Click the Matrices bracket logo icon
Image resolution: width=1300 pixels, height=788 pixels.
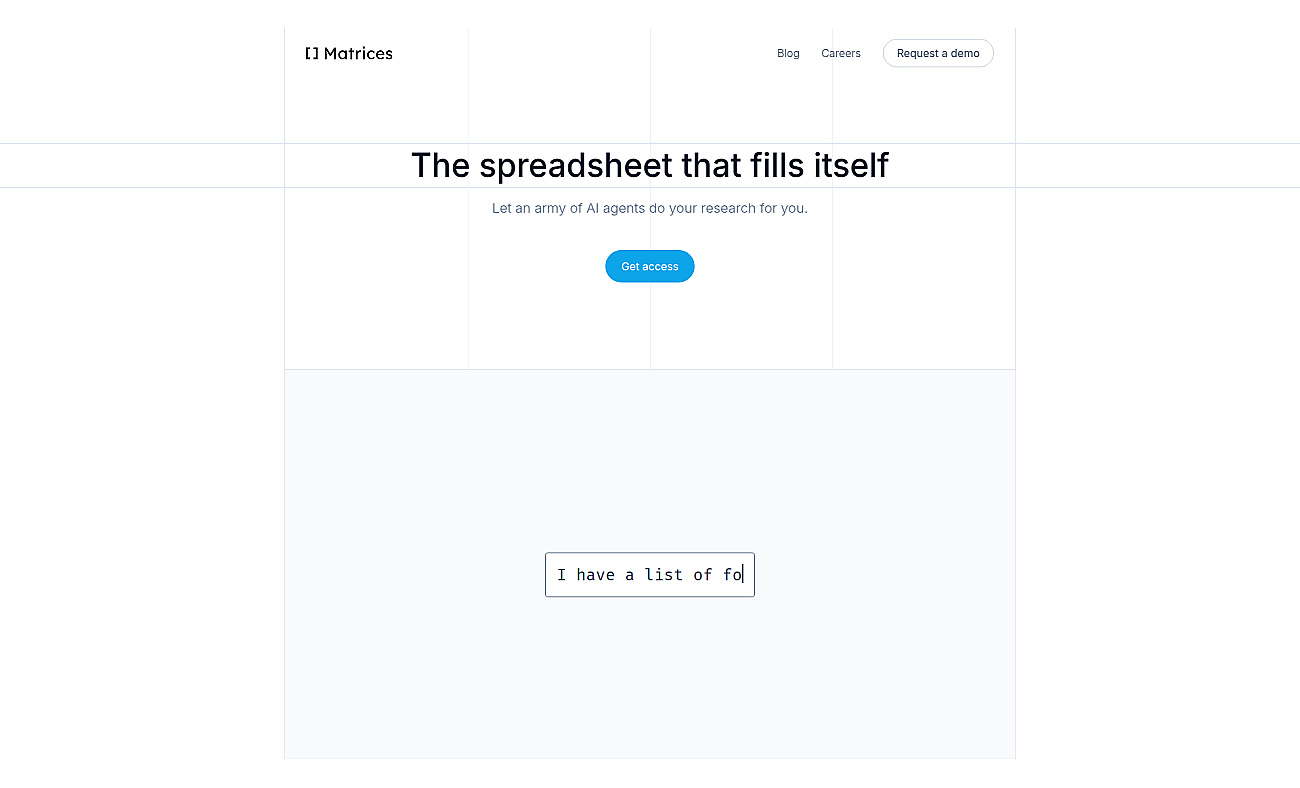[x=312, y=53]
